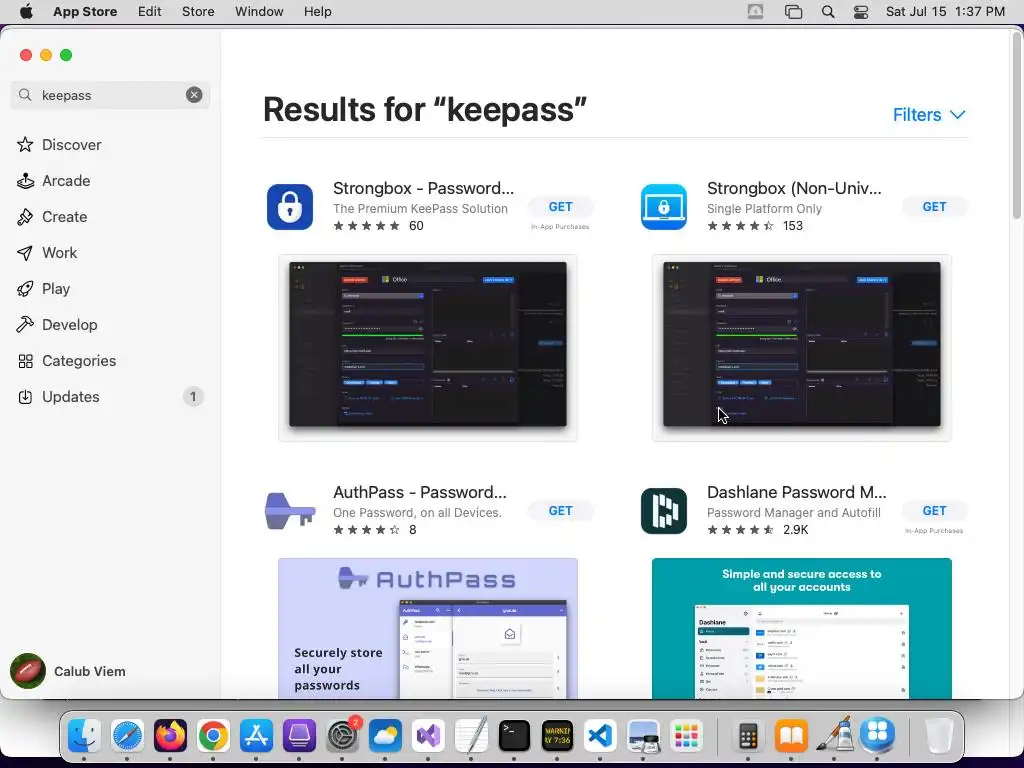Open the Window menu
The image size is (1024, 768).
click(x=259, y=12)
